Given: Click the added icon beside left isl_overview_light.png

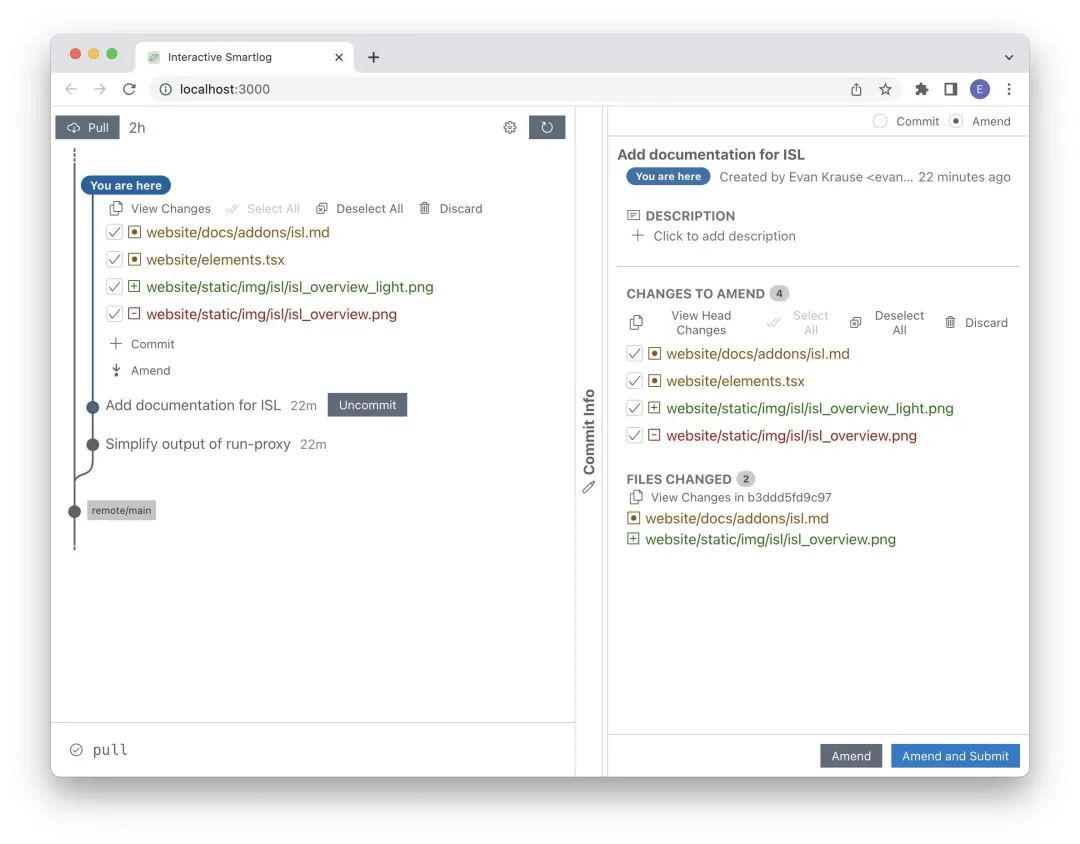Looking at the screenshot, I should tap(134, 286).
